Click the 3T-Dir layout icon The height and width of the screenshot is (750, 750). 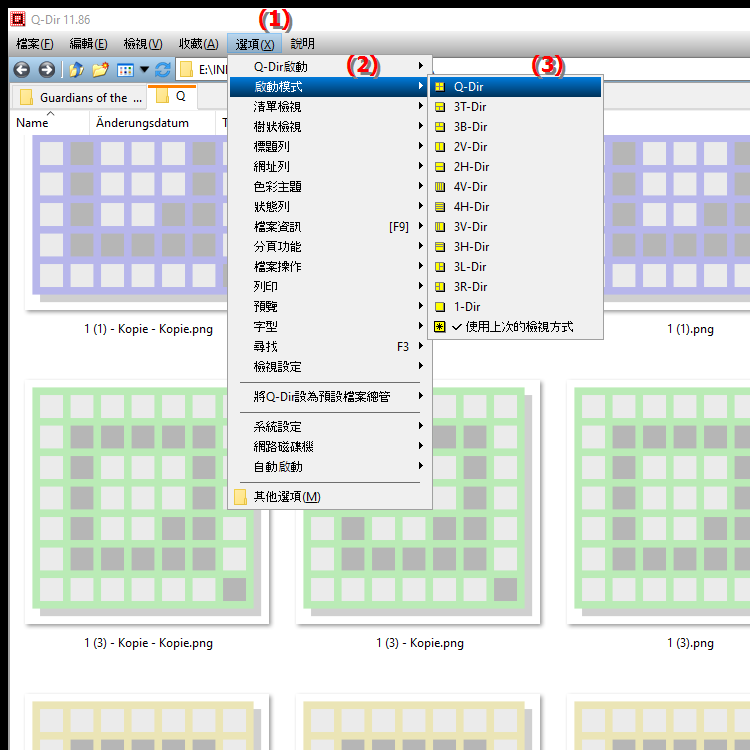click(x=440, y=107)
